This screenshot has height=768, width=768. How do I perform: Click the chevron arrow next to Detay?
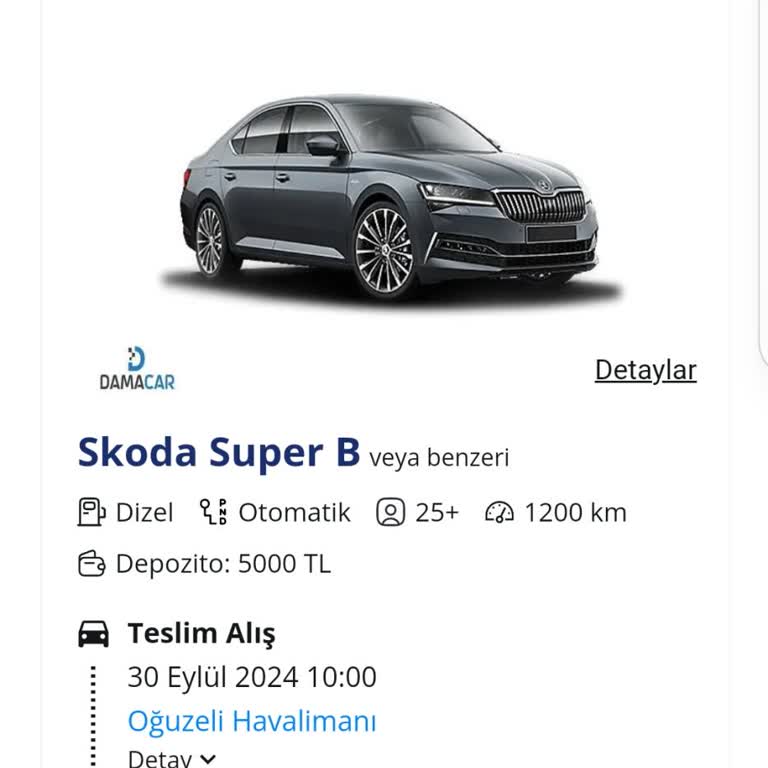tap(208, 759)
